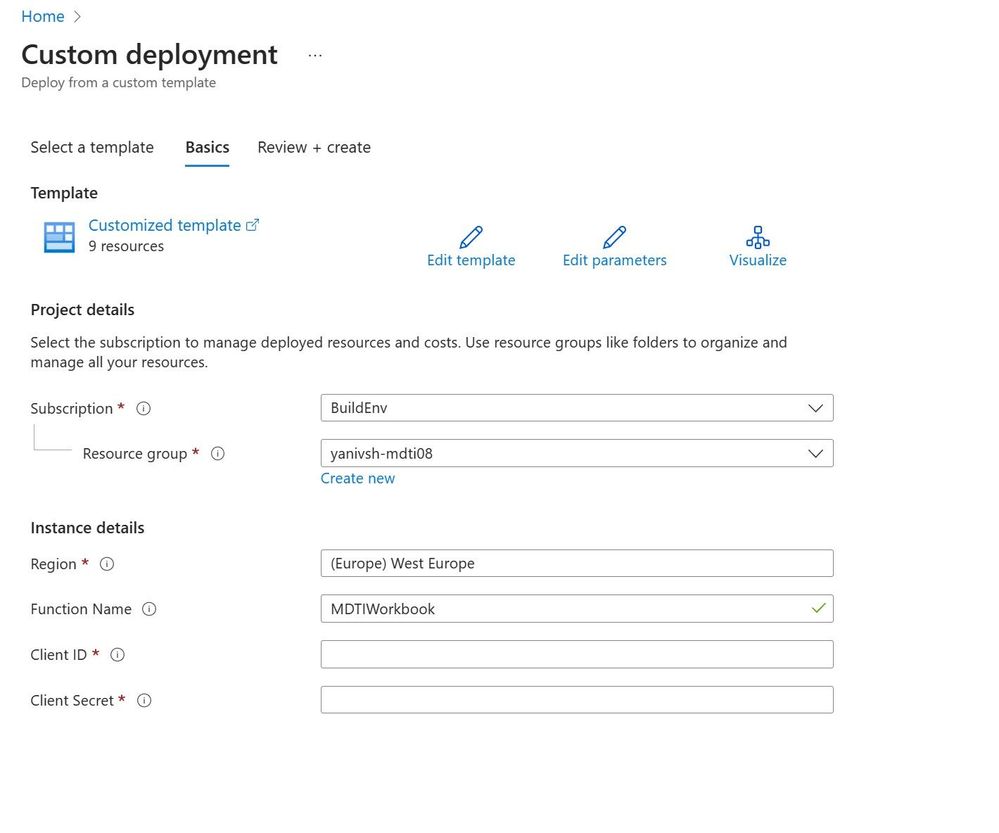Viewport: 999px width, 833px height.
Task: Go to the Review + create tab
Action: tap(313, 147)
